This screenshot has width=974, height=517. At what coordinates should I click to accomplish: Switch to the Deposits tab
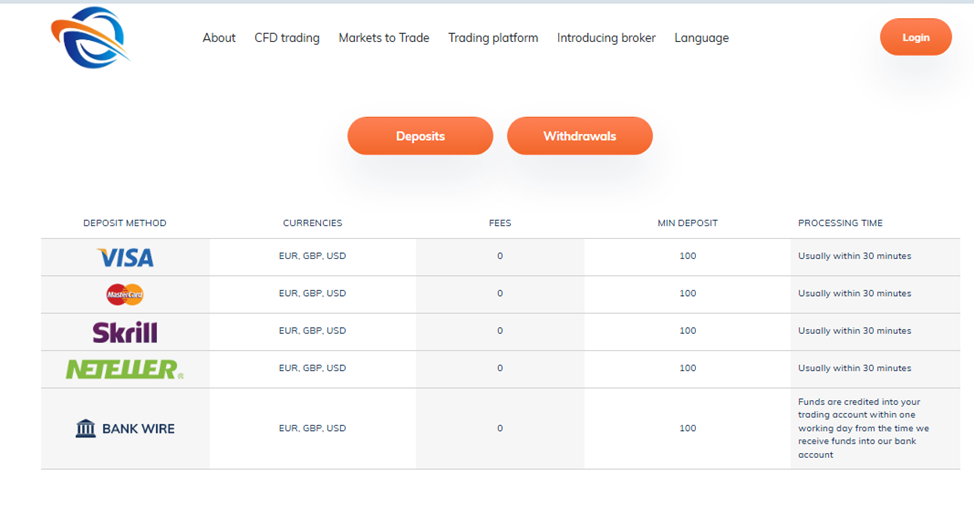pos(420,136)
